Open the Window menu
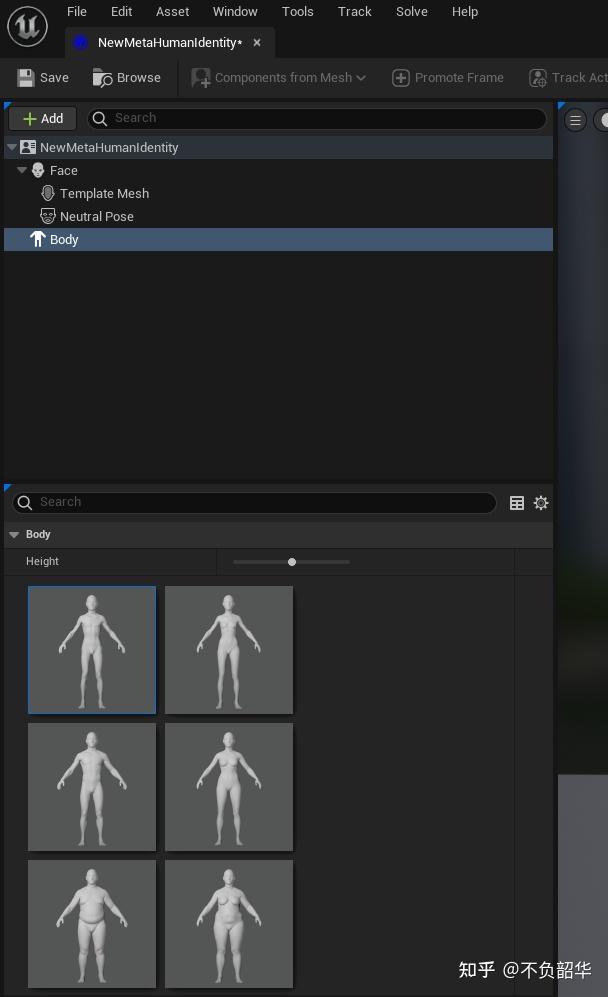Image resolution: width=608 pixels, height=997 pixels. click(x=235, y=11)
